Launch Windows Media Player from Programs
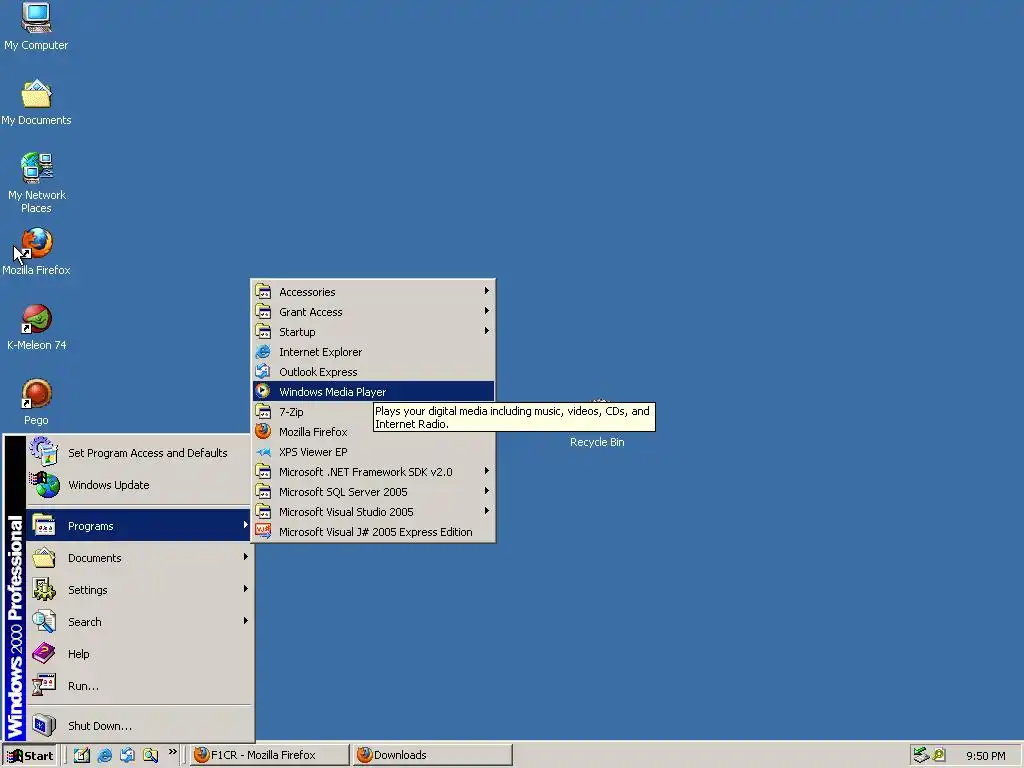 pos(373,392)
